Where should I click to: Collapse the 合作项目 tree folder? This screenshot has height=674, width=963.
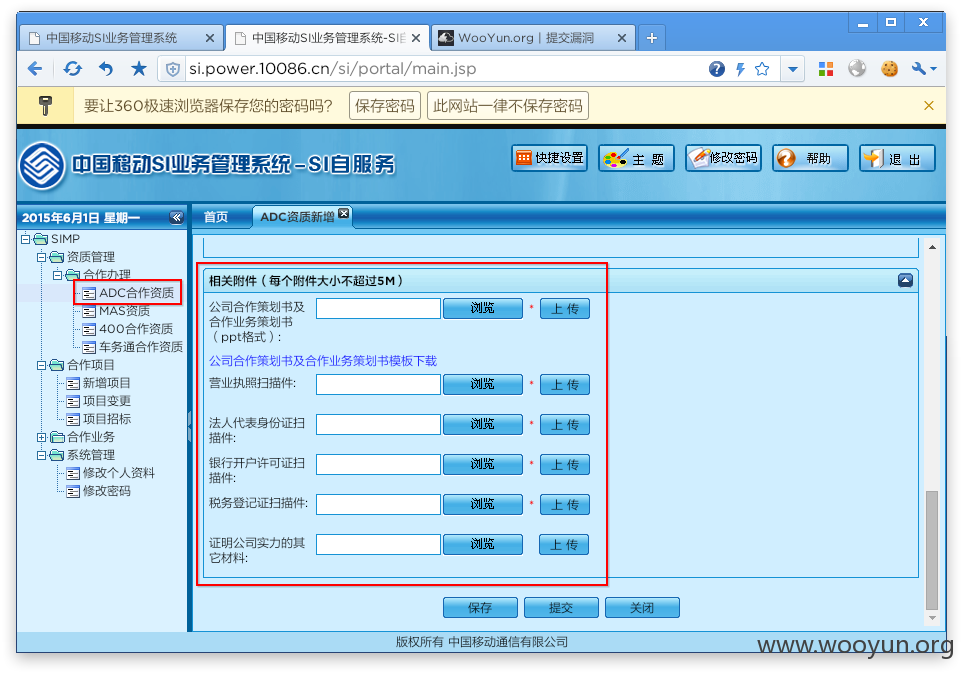coord(41,365)
